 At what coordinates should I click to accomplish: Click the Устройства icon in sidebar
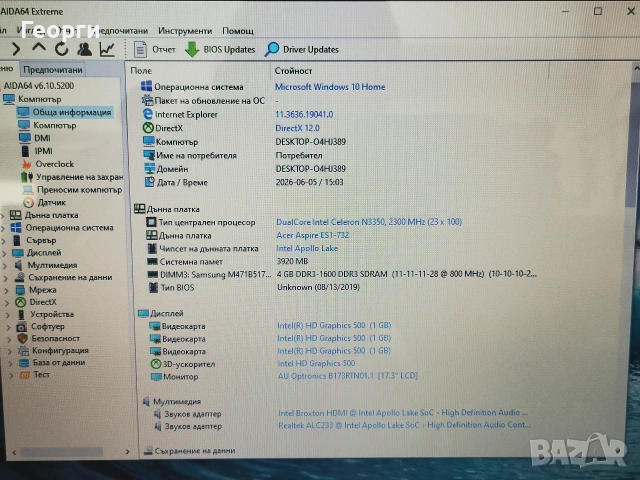click(x=21, y=314)
